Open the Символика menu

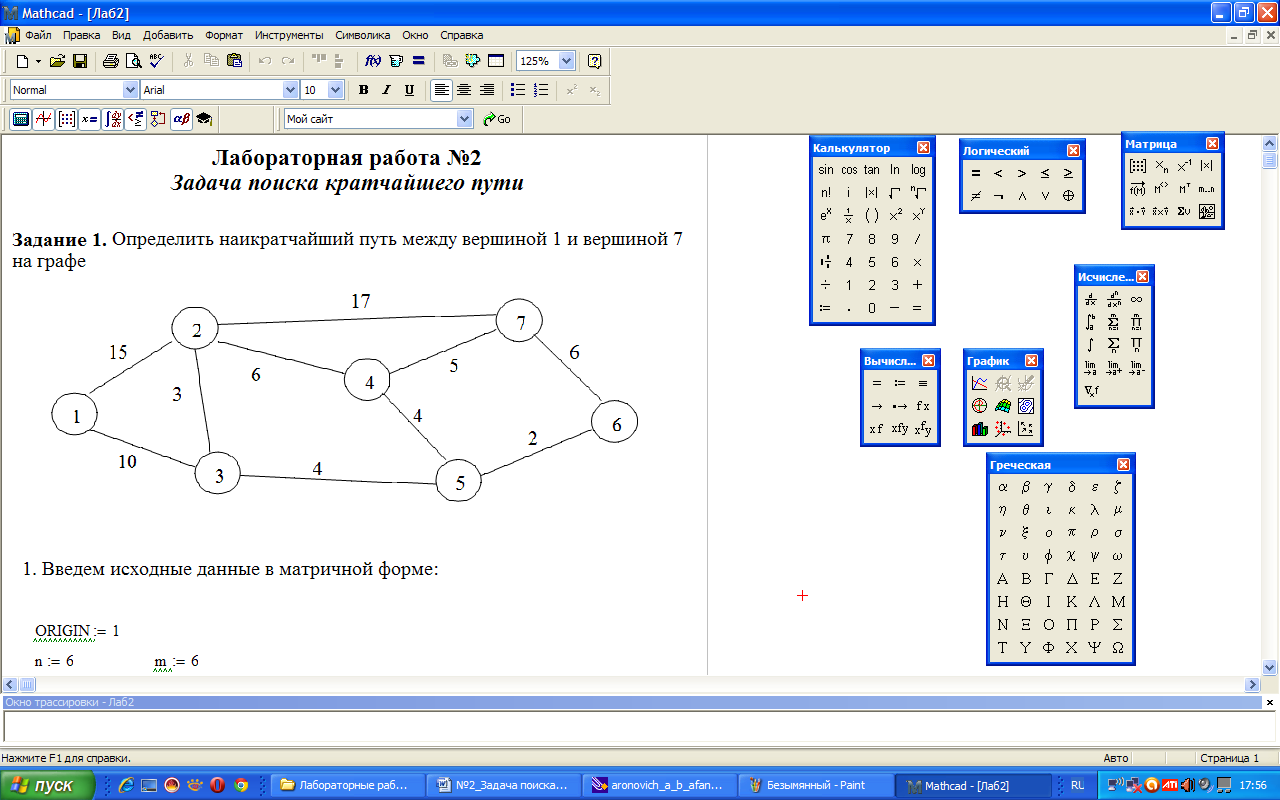pos(363,35)
